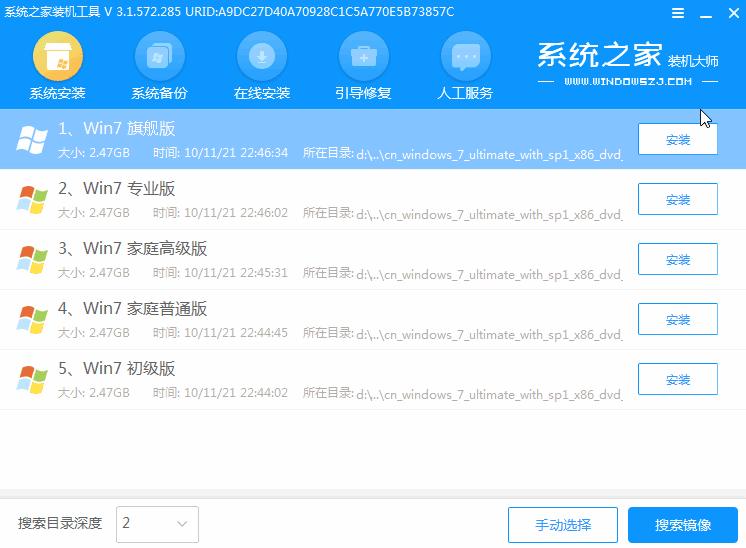746x548 pixels.
Task: Open the 人工服务 support chat icon
Action: coord(465,56)
